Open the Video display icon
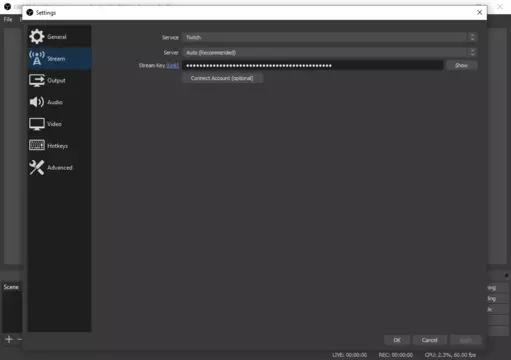 (37, 124)
